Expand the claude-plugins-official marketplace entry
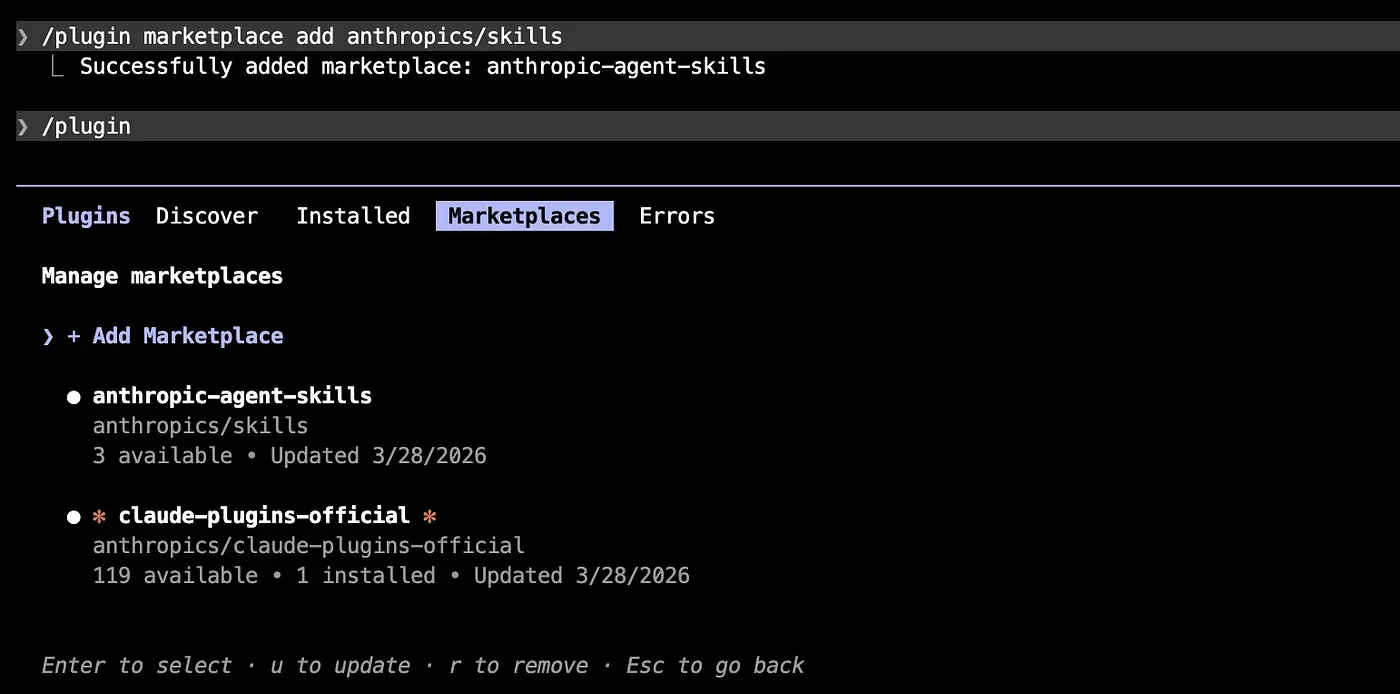Viewport: 1400px width, 694px height. (x=264, y=516)
